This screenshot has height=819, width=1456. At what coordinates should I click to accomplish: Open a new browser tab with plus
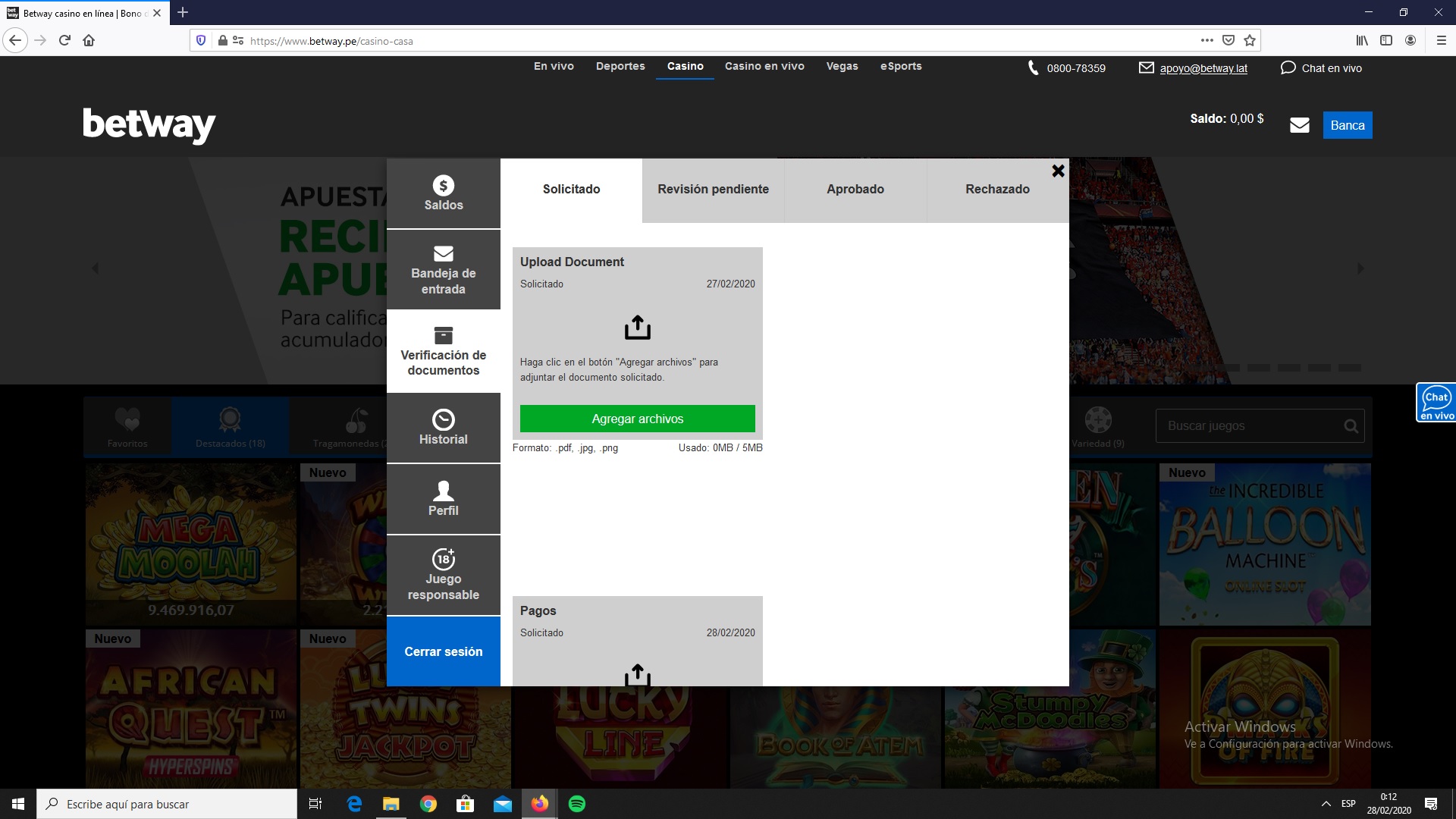tap(183, 12)
